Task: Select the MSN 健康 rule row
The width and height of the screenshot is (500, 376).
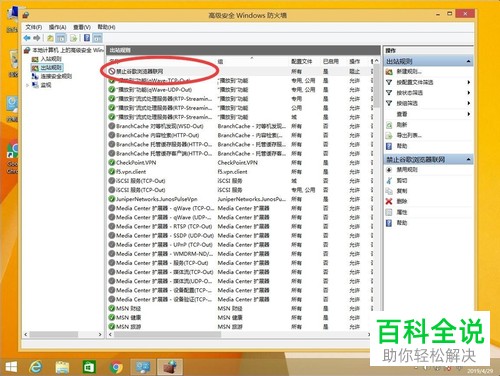Action: pyautogui.click(x=239, y=318)
